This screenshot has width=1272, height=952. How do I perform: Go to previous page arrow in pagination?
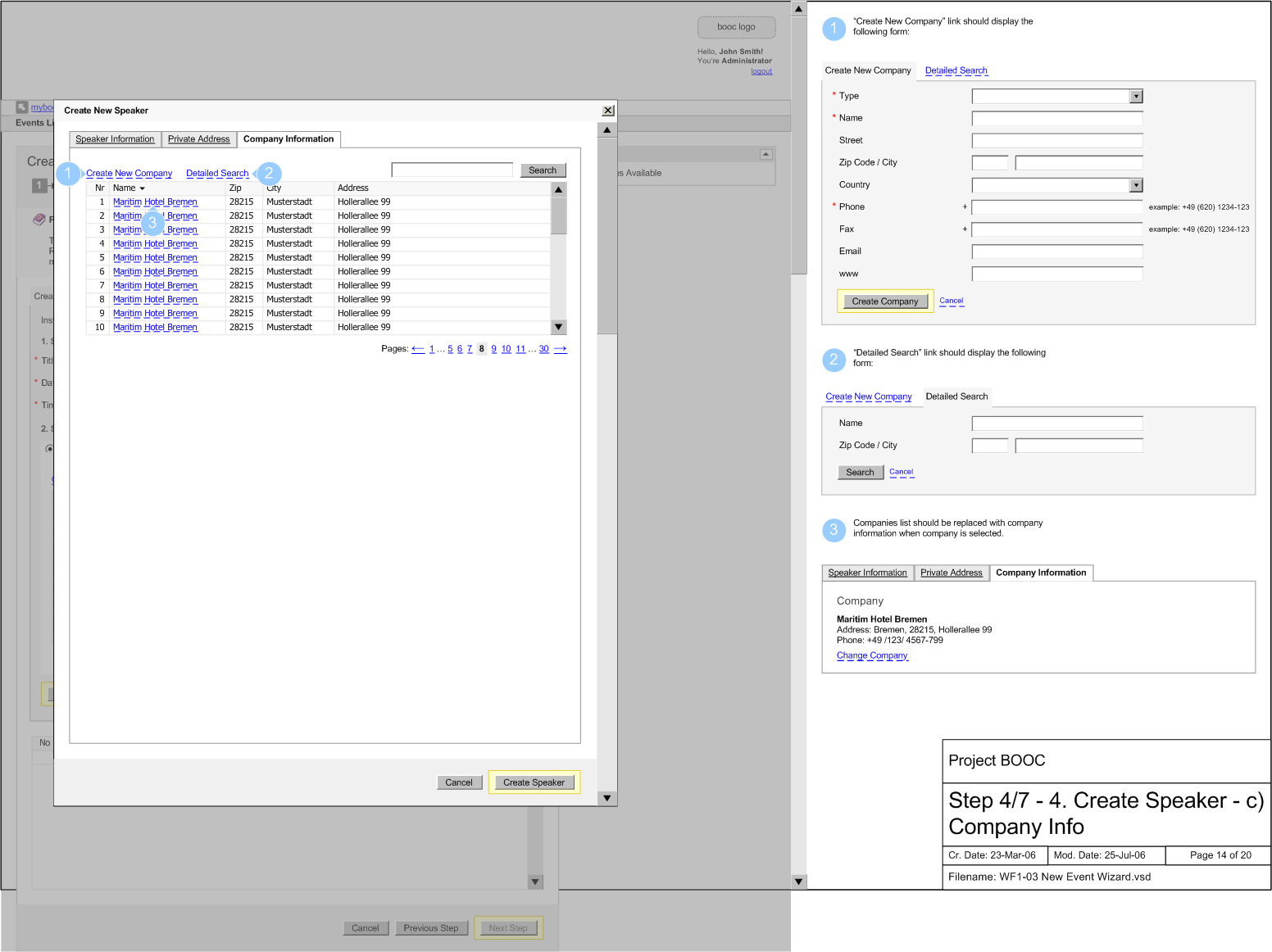pos(418,349)
